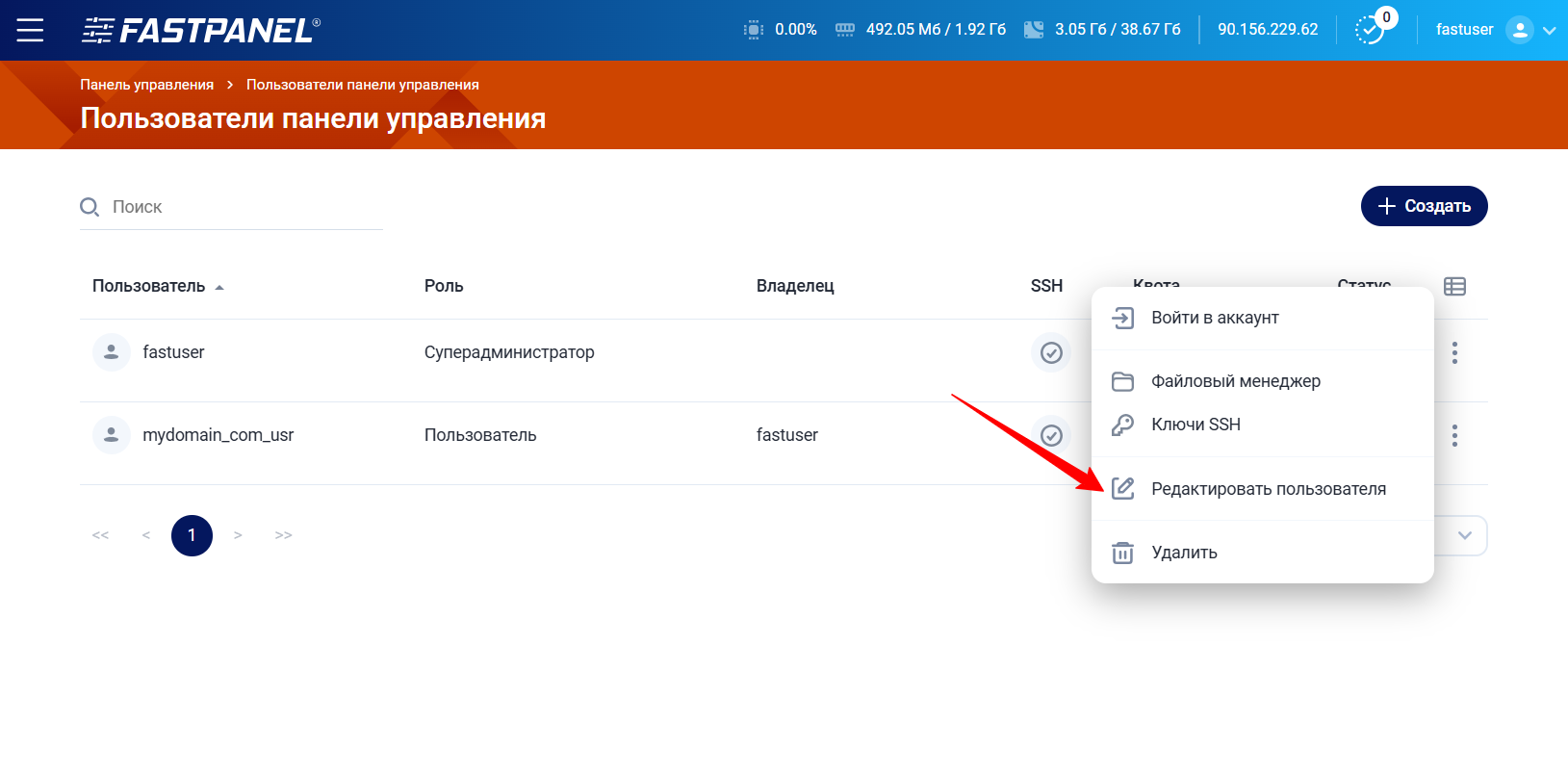Click the FASTPANEL logo

(200, 30)
